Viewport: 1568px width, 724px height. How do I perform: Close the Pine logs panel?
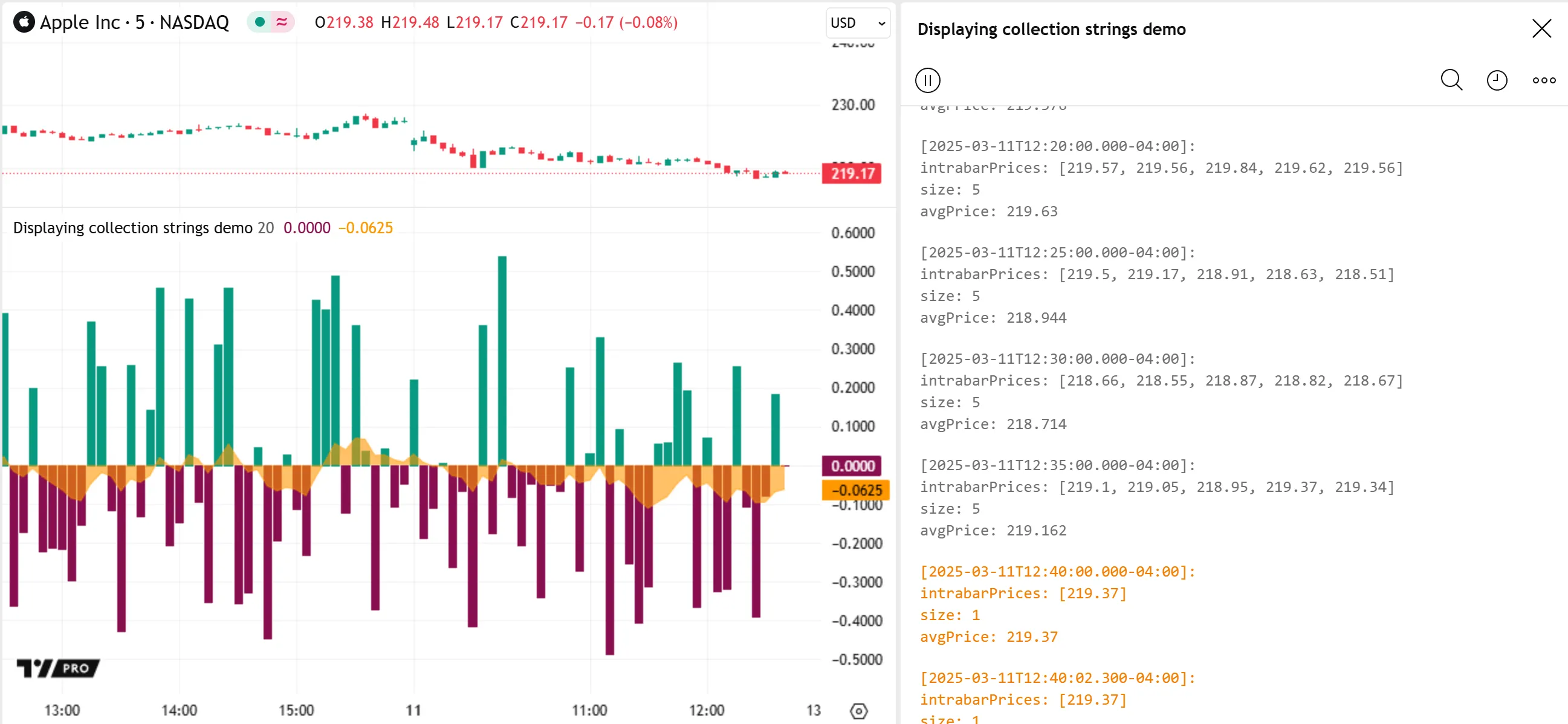pyautogui.click(x=1541, y=28)
